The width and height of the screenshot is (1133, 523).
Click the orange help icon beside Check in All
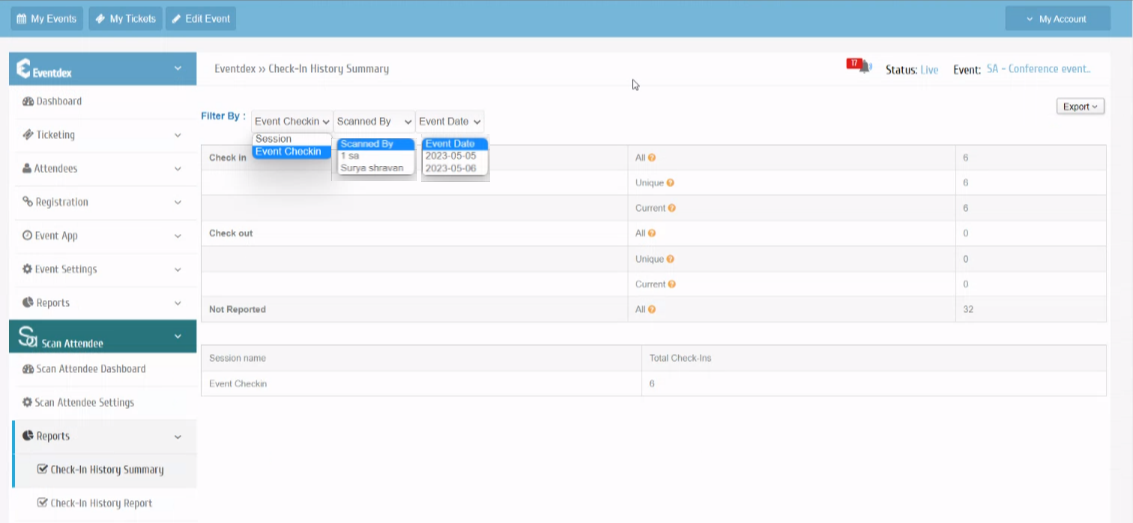click(652, 158)
